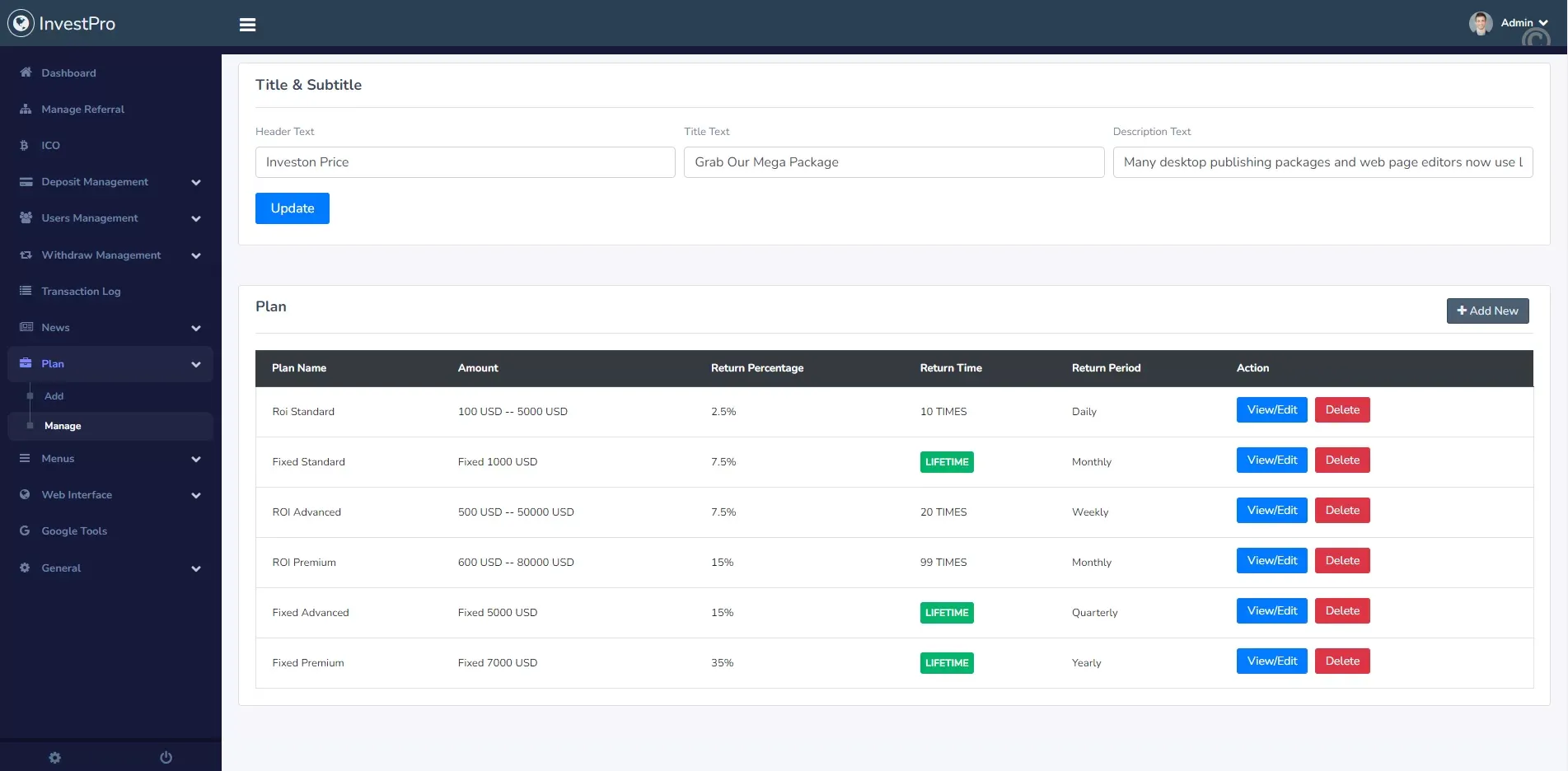
Task: Open settings via bottom gear icon
Action: coord(55,758)
